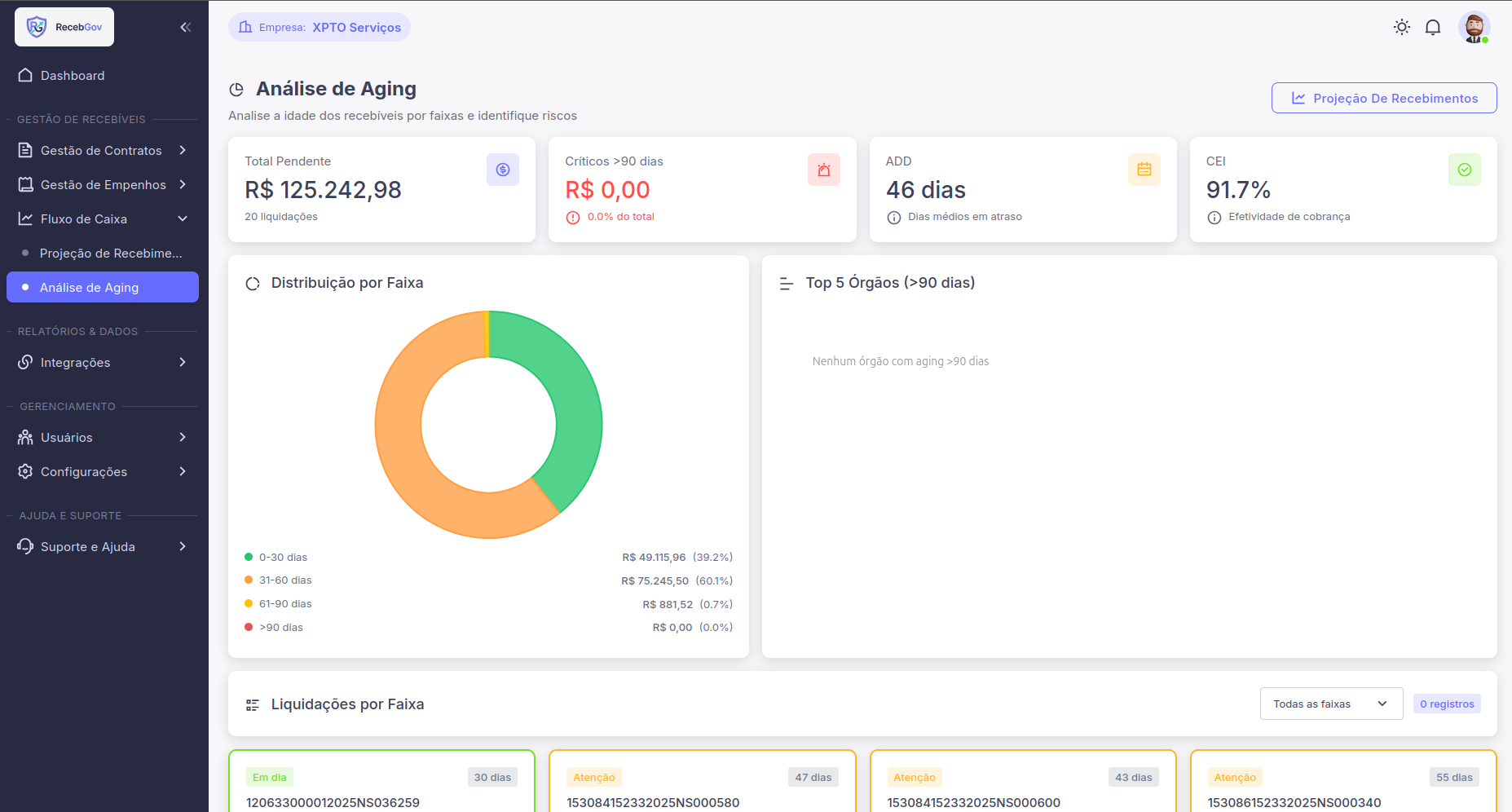Viewport: 1512px width, 812px height.
Task: Click the CEI checkmark icon
Action: (1464, 170)
